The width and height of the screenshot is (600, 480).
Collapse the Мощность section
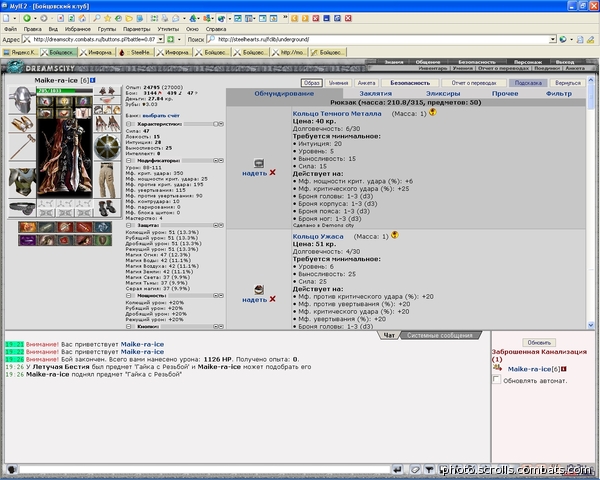pyautogui.click(x=129, y=296)
